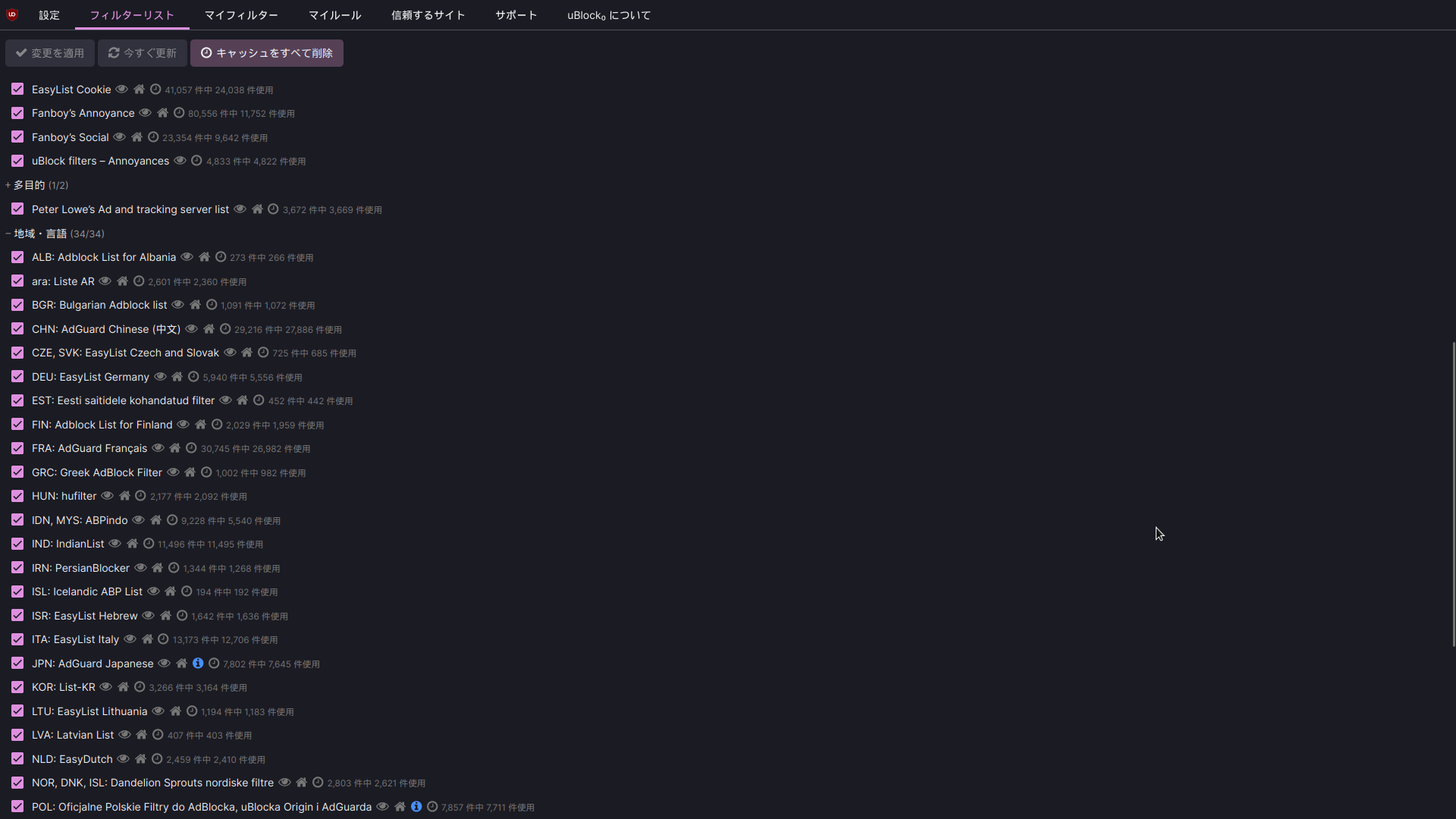Open home icon for DEU: EasyList Germany

point(177,377)
